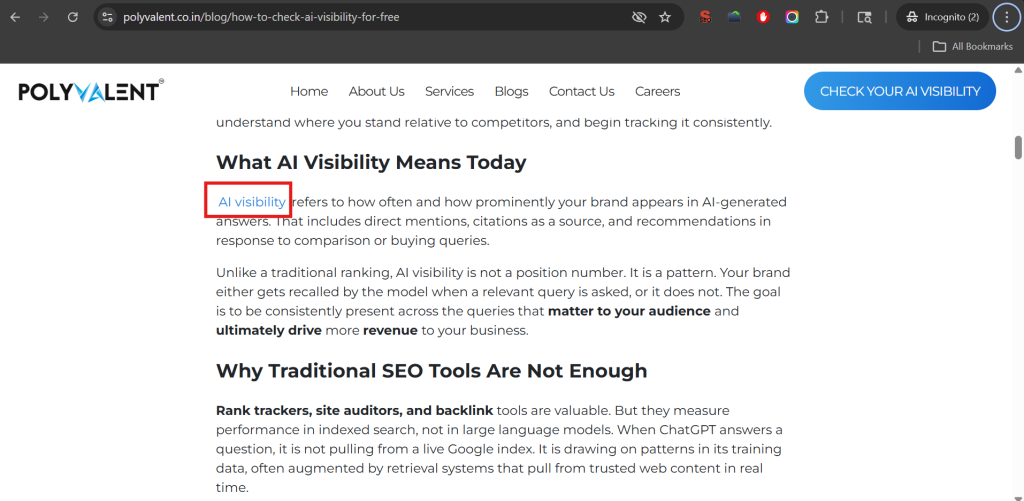Open the red S extension icon

(705, 17)
